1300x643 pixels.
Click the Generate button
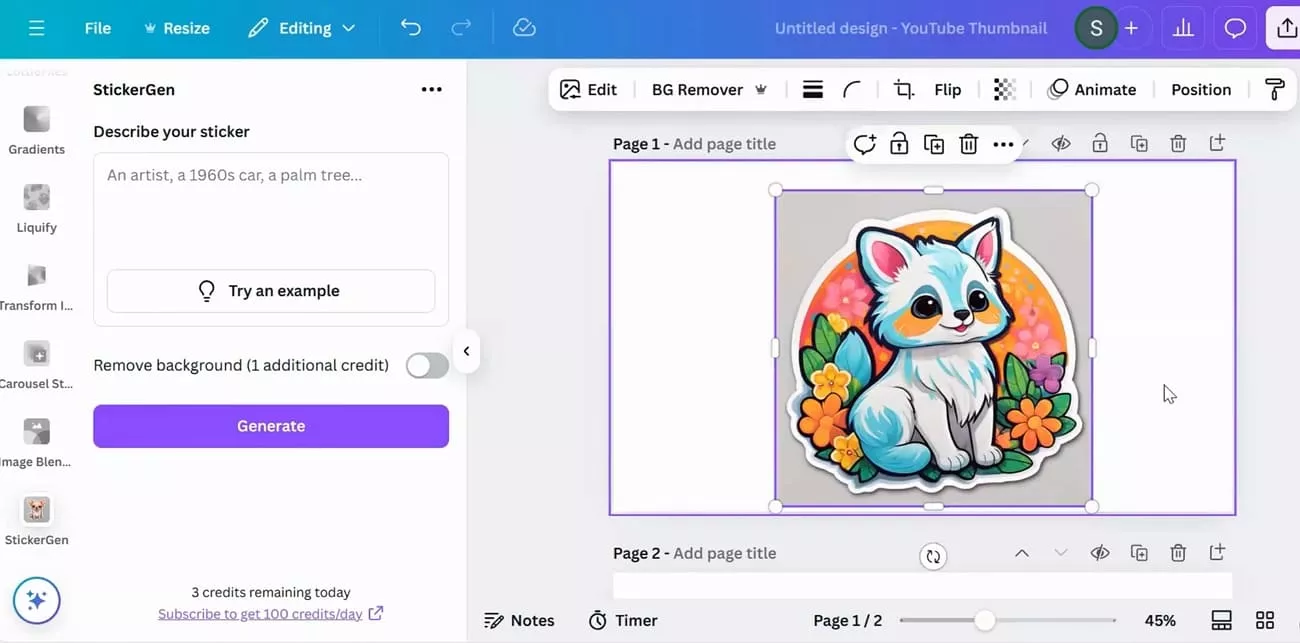coord(270,425)
